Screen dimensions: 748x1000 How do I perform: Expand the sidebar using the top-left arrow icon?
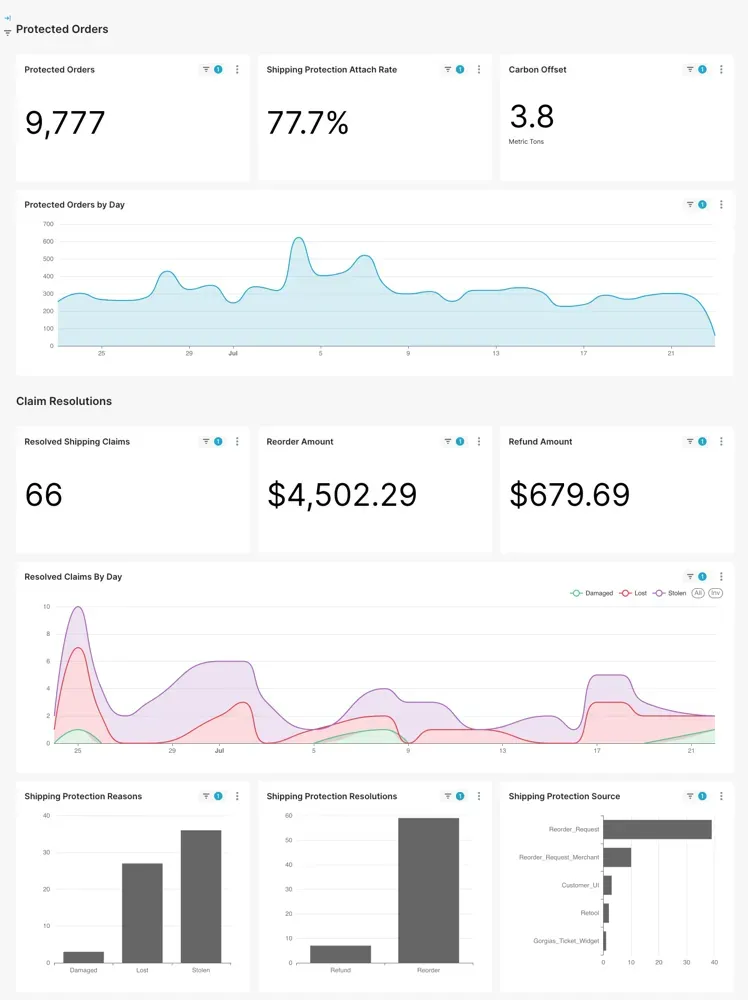[7, 18]
